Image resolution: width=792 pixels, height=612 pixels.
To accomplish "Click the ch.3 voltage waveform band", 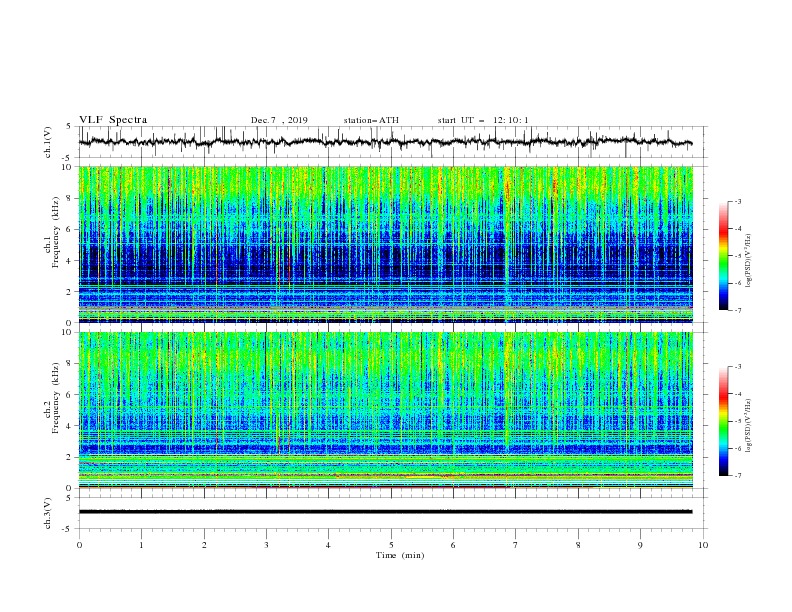I will click(x=385, y=512).
